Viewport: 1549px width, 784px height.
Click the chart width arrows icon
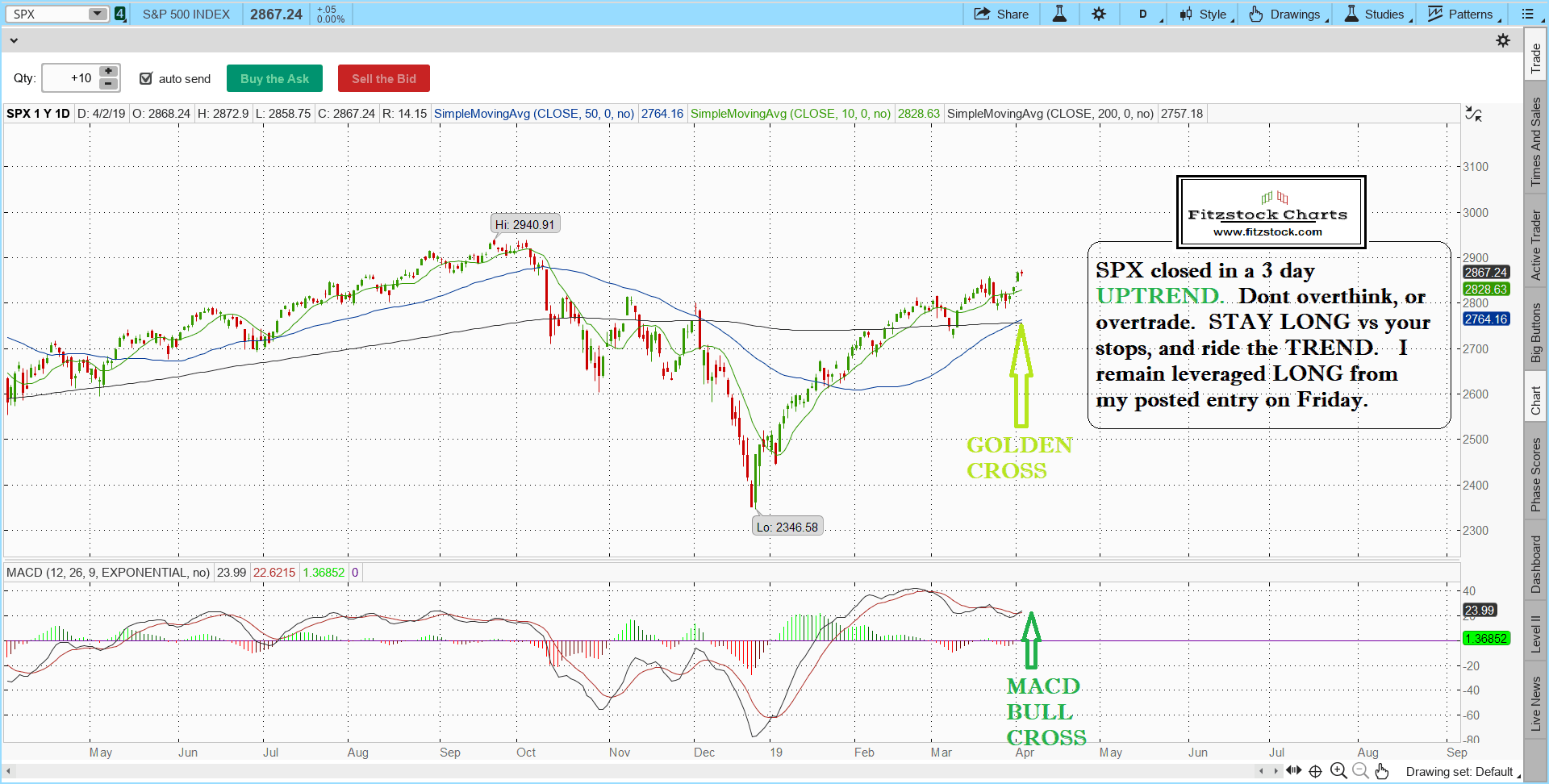point(1293,771)
